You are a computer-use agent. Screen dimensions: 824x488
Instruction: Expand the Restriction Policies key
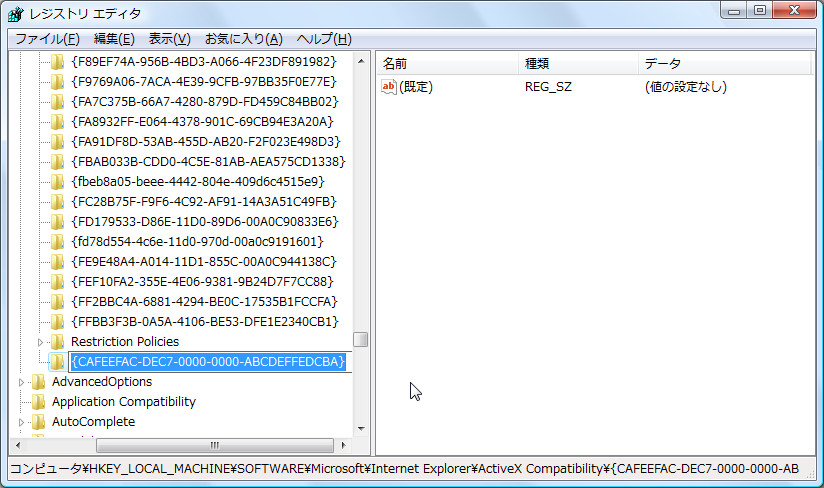coord(40,342)
